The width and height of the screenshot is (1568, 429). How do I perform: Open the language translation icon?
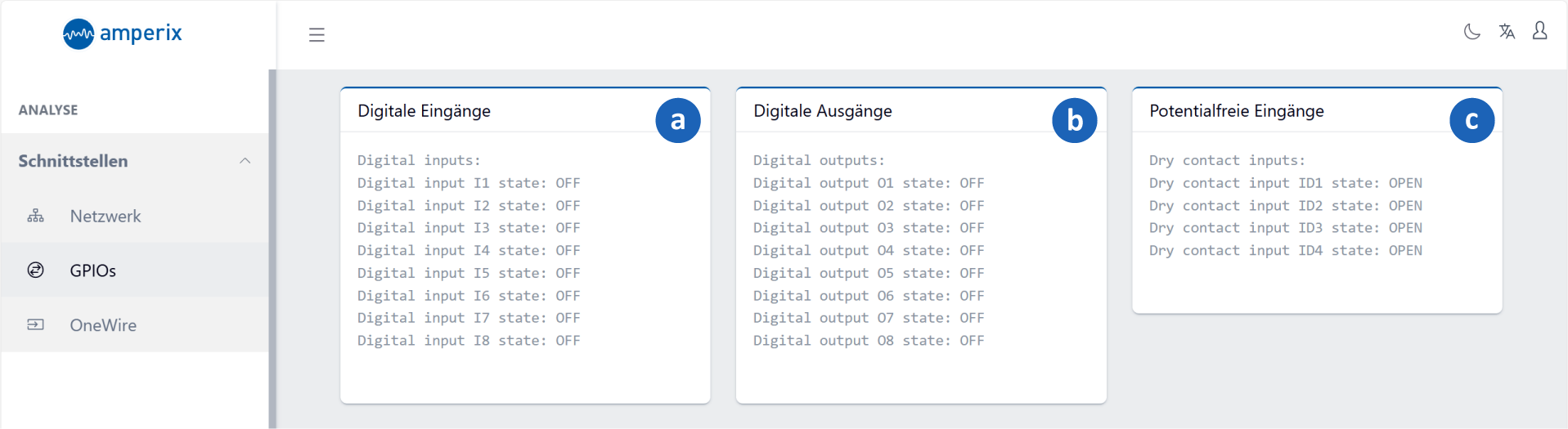pos(1507,32)
